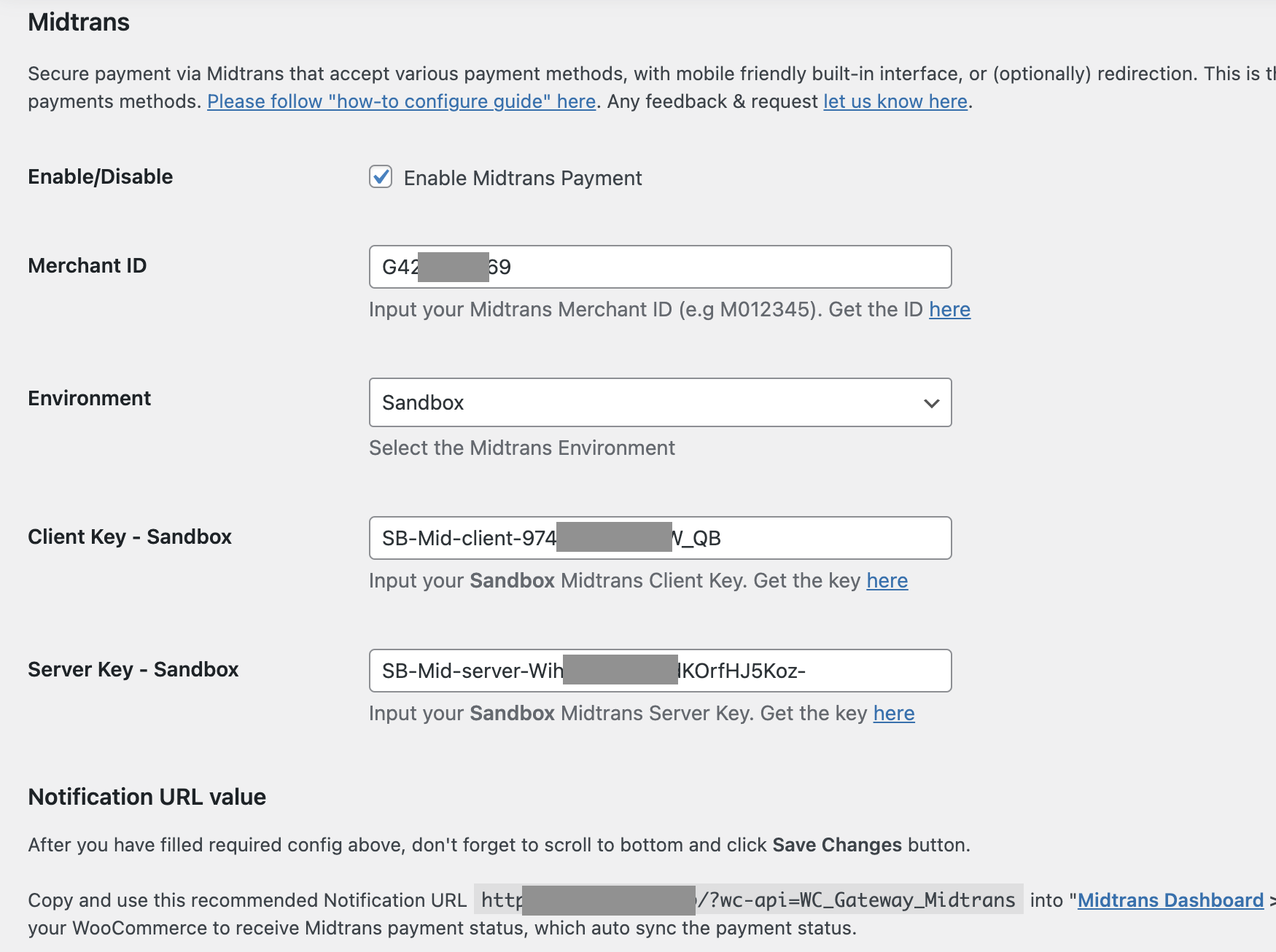Click the 'Merchant ID' field label

[x=87, y=265]
